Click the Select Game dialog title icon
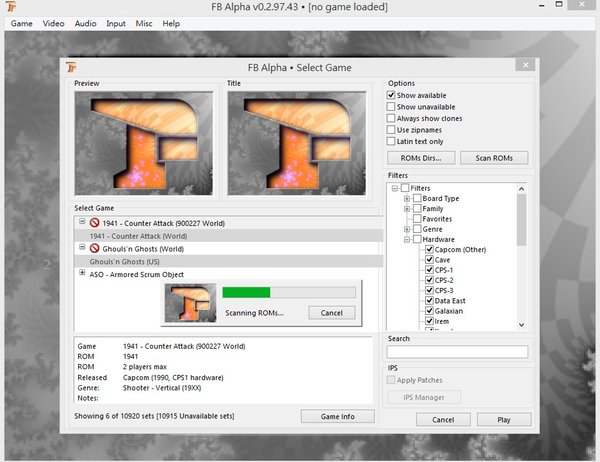600x462 pixels. pos(74,66)
